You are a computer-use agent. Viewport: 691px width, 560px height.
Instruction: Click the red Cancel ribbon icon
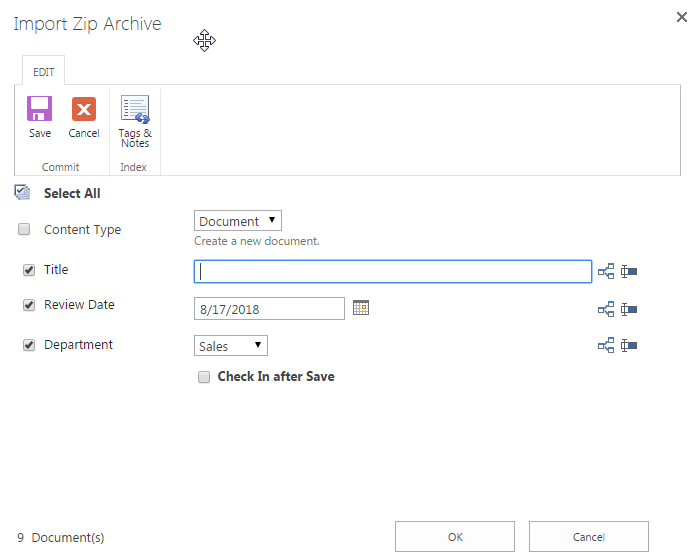pyautogui.click(x=84, y=110)
